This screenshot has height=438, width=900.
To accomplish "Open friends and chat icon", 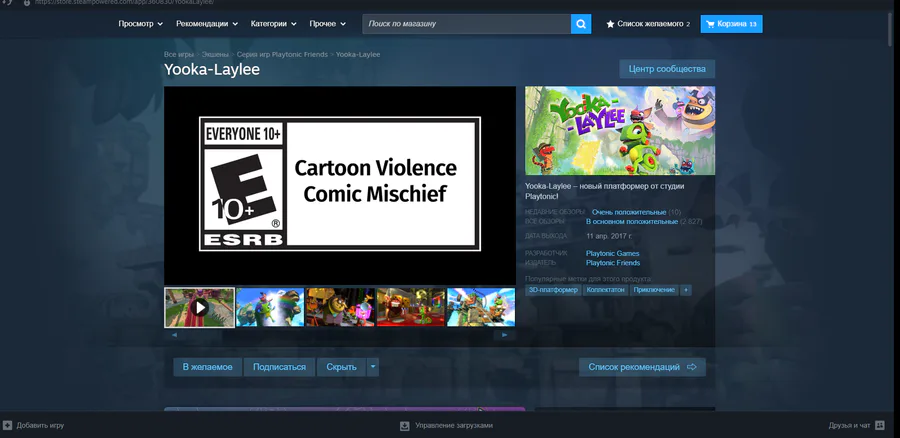I will click(x=880, y=425).
